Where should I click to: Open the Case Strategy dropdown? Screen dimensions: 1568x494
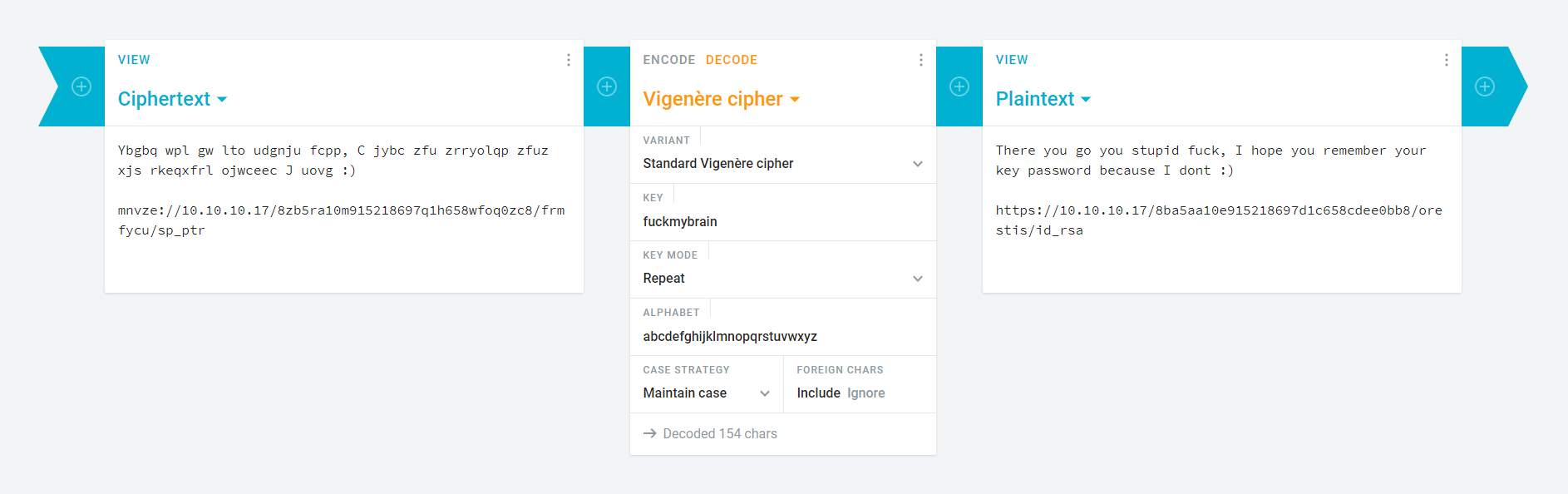pyautogui.click(x=706, y=393)
